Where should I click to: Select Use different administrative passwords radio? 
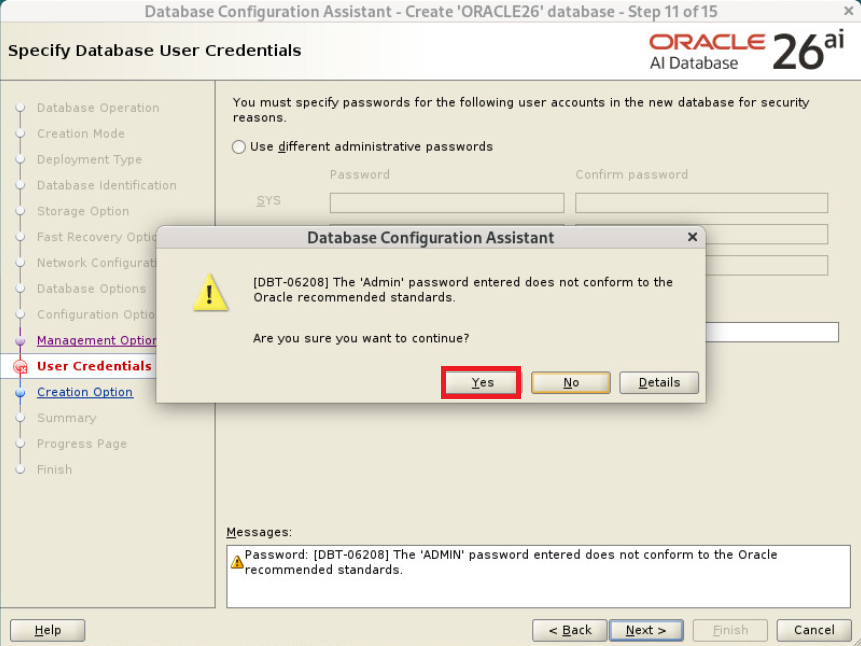pyautogui.click(x=238, y=147)
